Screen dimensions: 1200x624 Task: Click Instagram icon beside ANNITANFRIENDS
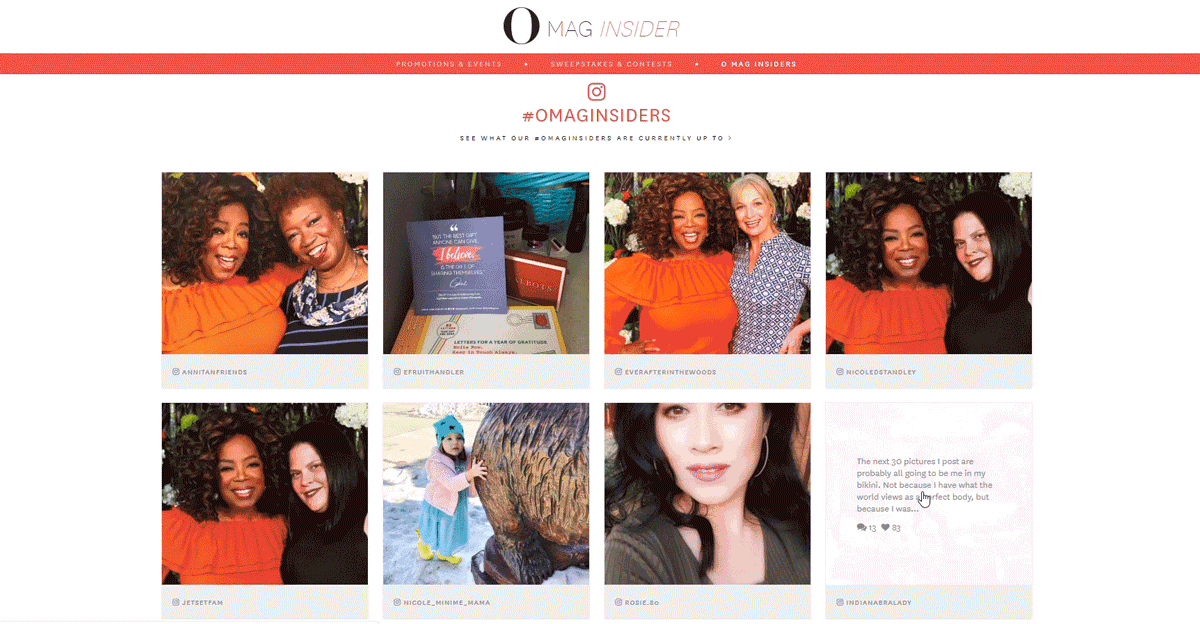click(175, 372)
